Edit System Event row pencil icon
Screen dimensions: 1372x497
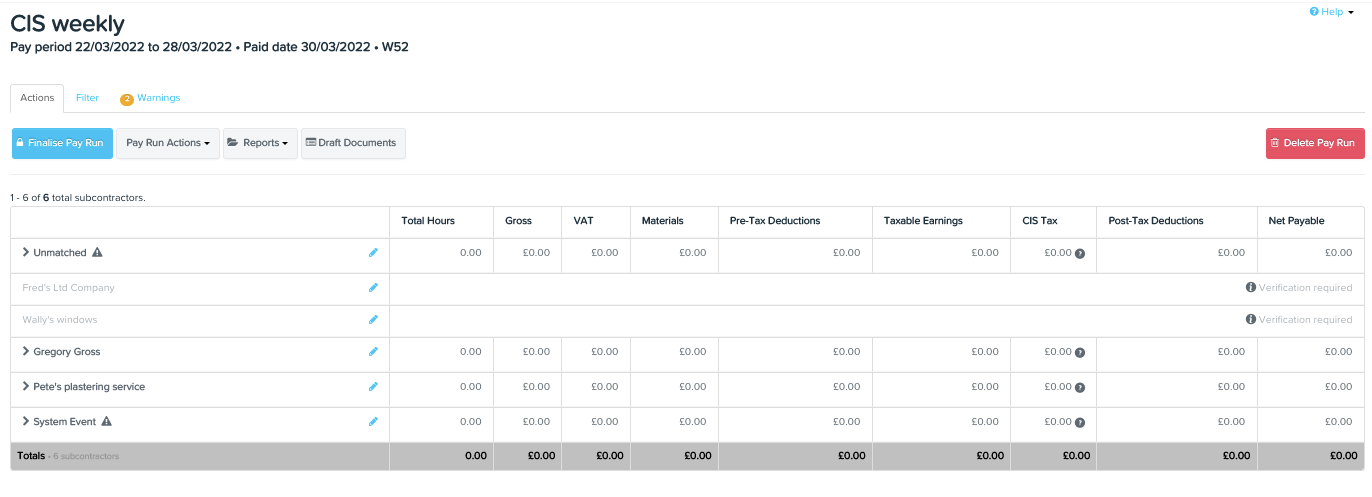[373, 422]
